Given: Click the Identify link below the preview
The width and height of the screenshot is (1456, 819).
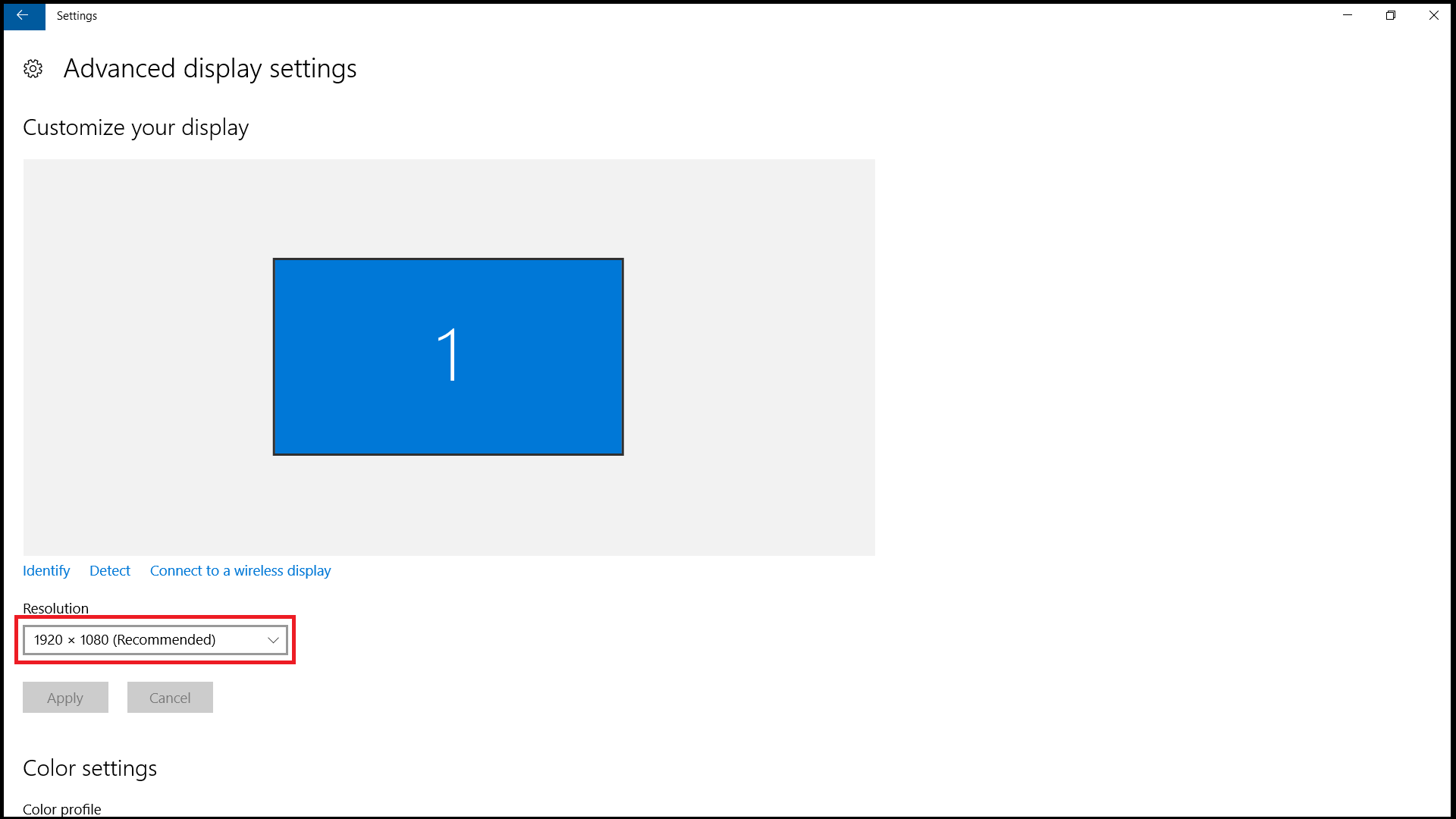Looking at the screenshot, I should click(45, 570).
